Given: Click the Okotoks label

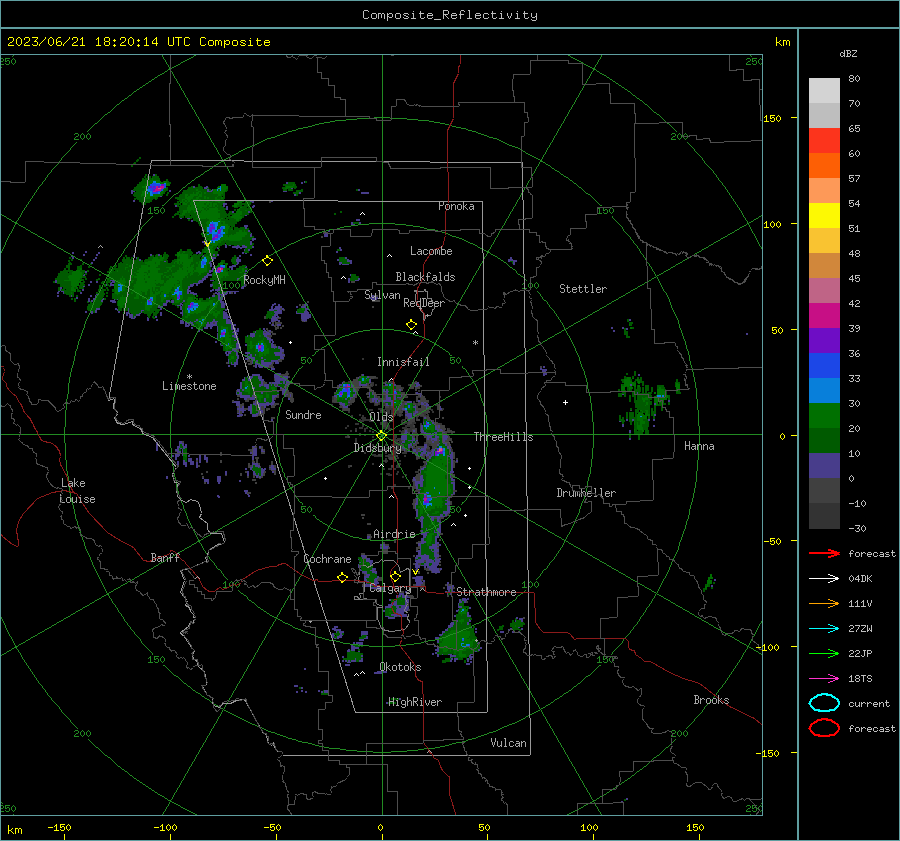Looking at the screenshot, I should pyautogui.click(x=400, y=667).
